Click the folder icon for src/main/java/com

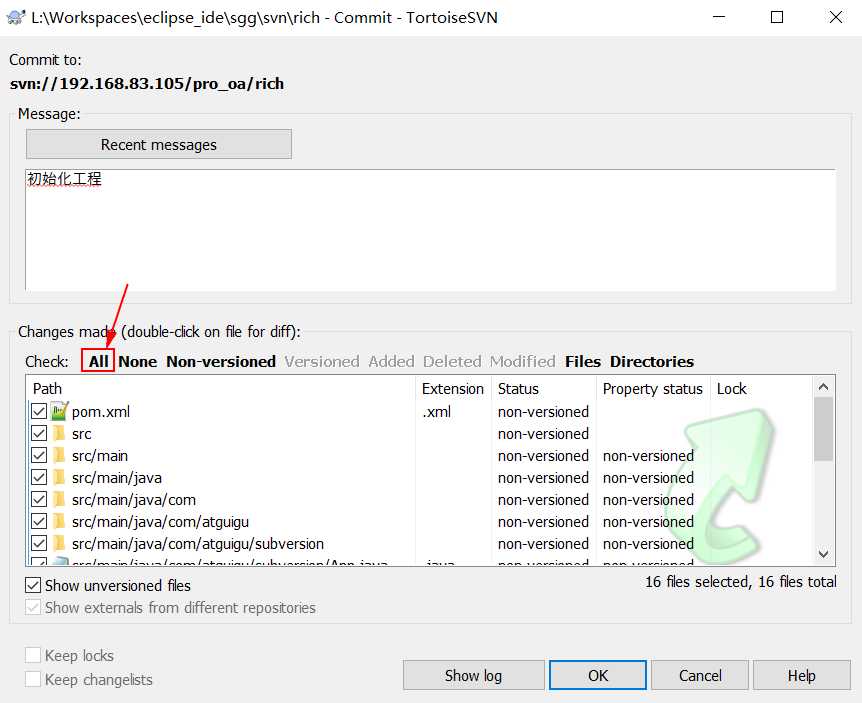coord(59,500)
